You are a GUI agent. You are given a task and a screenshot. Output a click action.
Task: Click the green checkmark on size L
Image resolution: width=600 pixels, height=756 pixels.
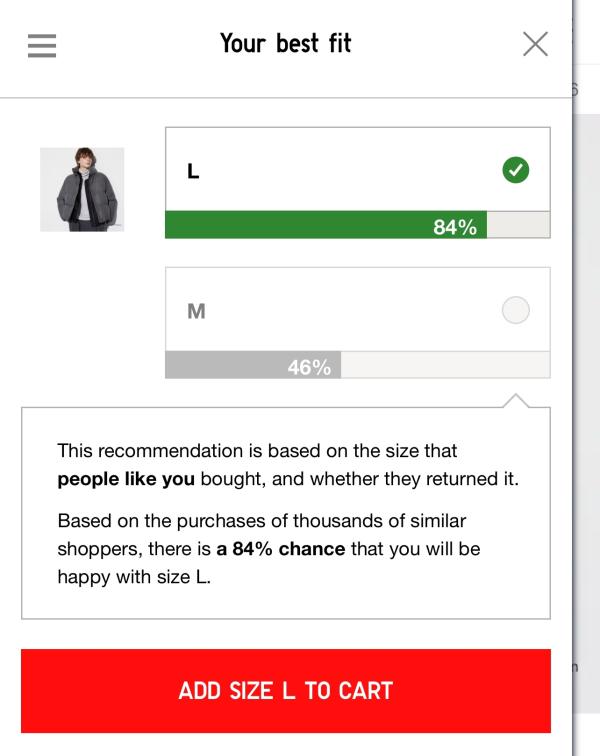click(515, 170)
